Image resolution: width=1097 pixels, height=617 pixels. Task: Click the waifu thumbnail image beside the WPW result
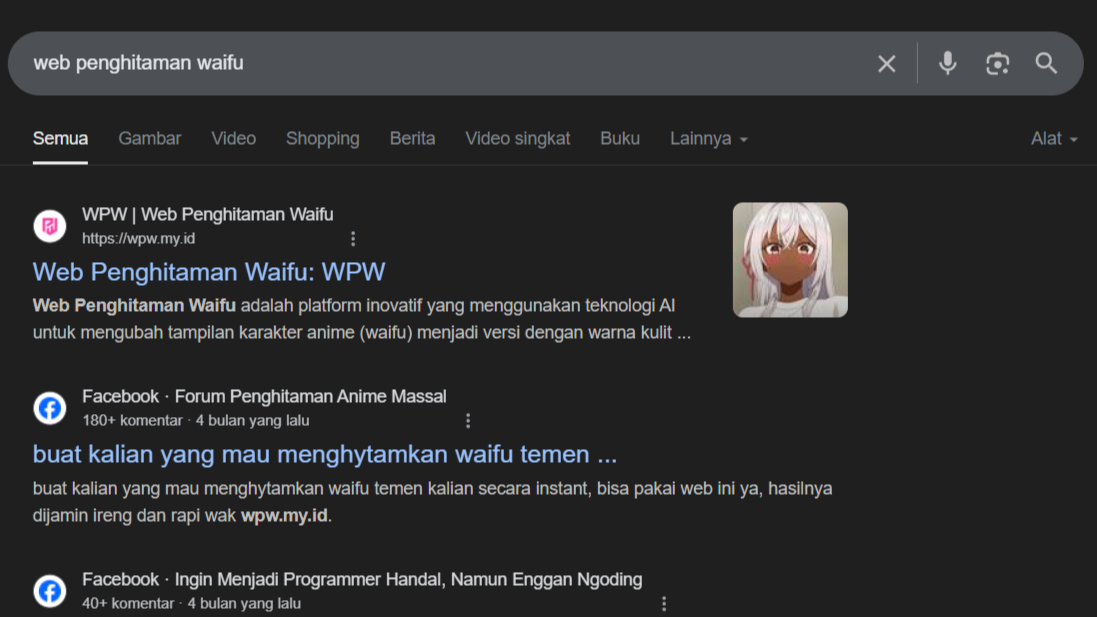pos(789,259)
